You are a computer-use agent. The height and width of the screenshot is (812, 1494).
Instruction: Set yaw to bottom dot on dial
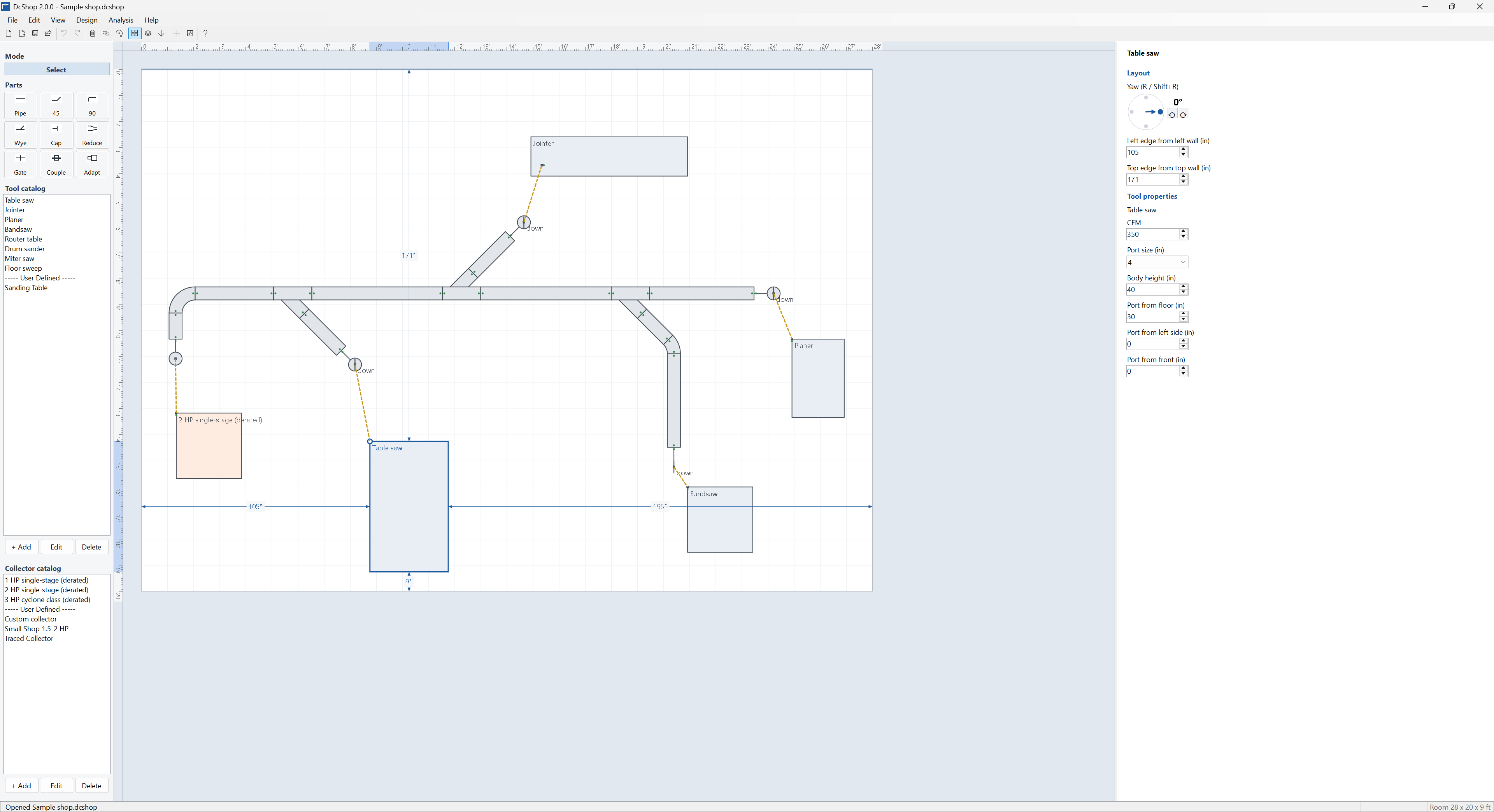[1145, 126]
